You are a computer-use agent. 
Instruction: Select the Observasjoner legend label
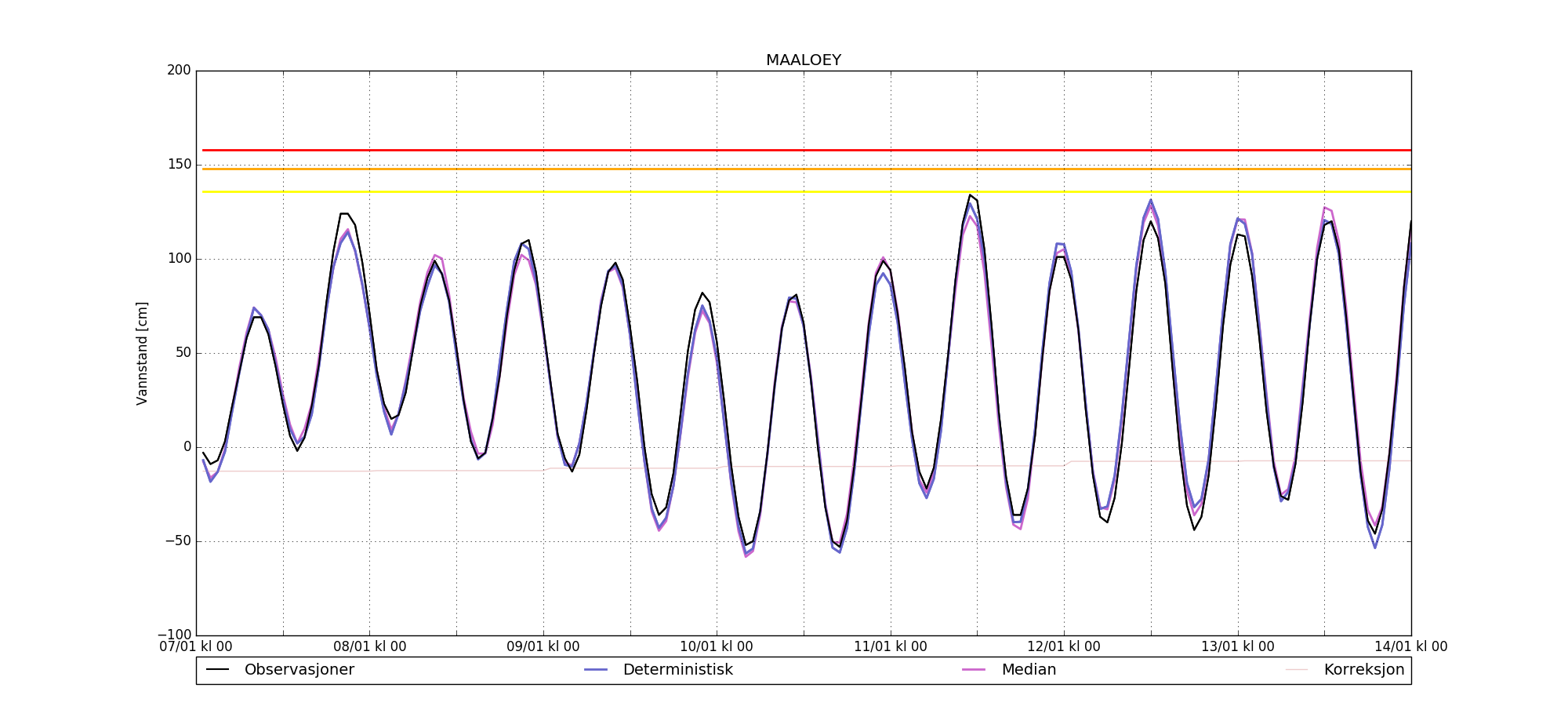point(299,670)
